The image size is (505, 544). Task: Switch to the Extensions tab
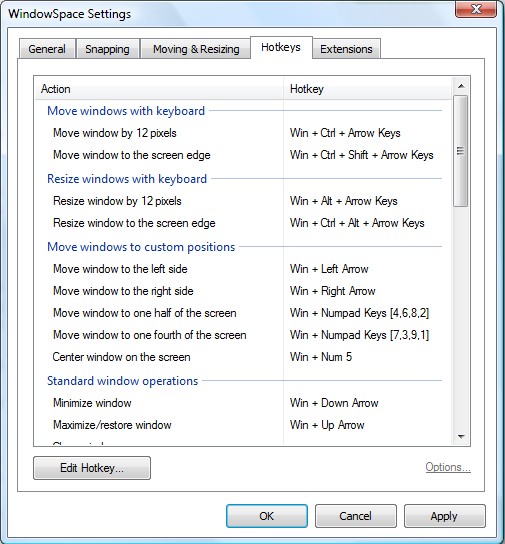[346, 49]
